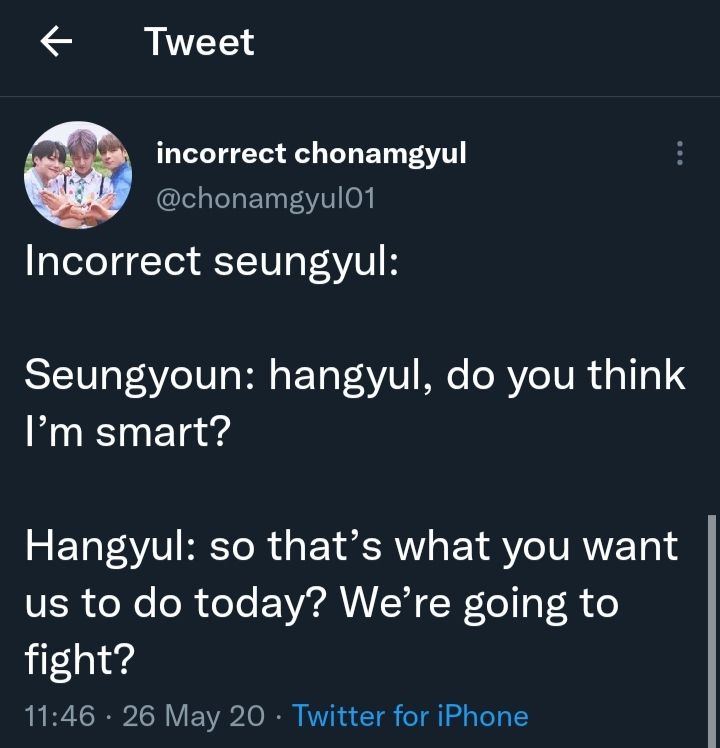Image resolution: width=720 pixels, height=748 pixels.
Task: Go back using the left arrow
Action: 56,42
